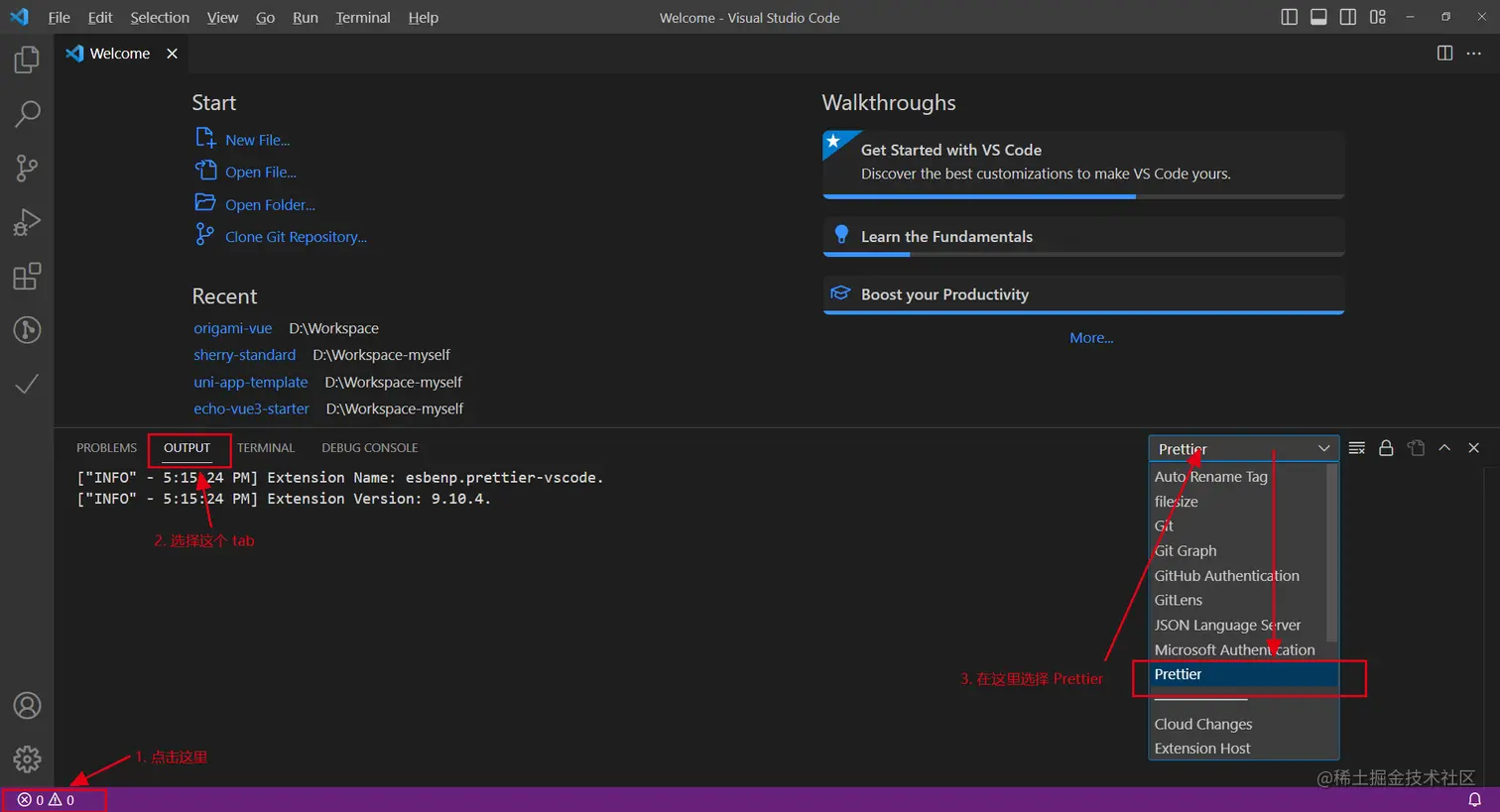This screenshot has width=1500, height=812.
Task: Switch to the OUTPUT panel tab
Action: [187, 448]
